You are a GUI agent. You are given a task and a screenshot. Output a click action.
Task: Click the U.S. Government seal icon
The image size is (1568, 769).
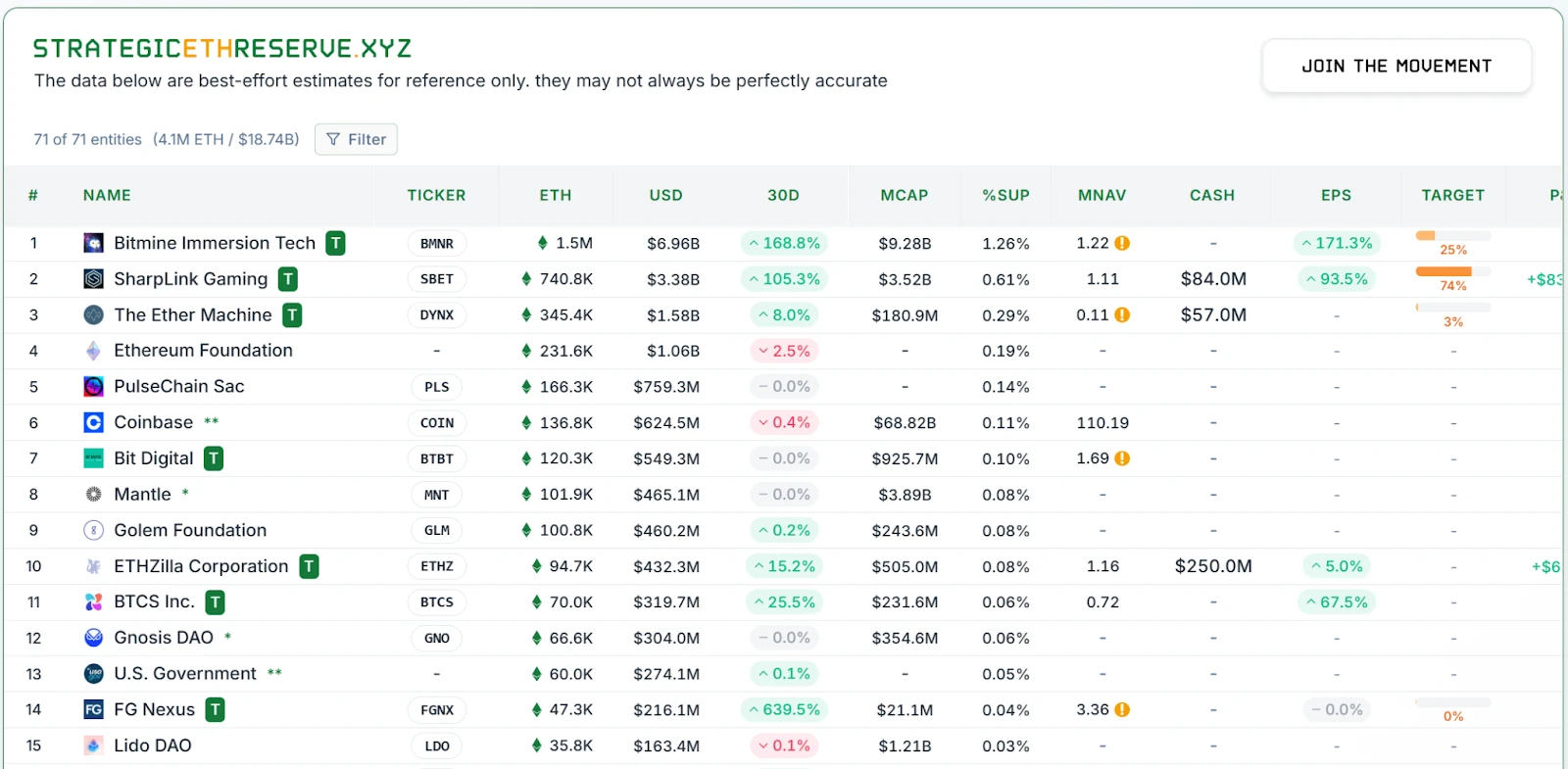click(x=93, y=674)
